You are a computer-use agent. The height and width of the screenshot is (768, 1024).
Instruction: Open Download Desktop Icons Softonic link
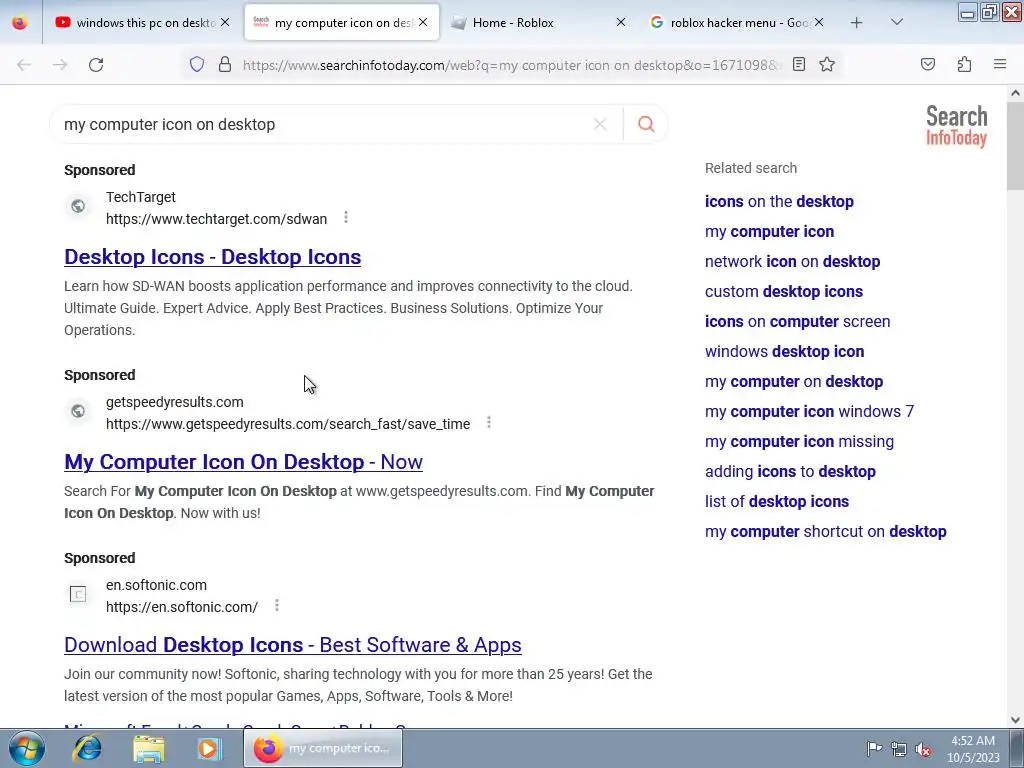click(x=293, y=645)
